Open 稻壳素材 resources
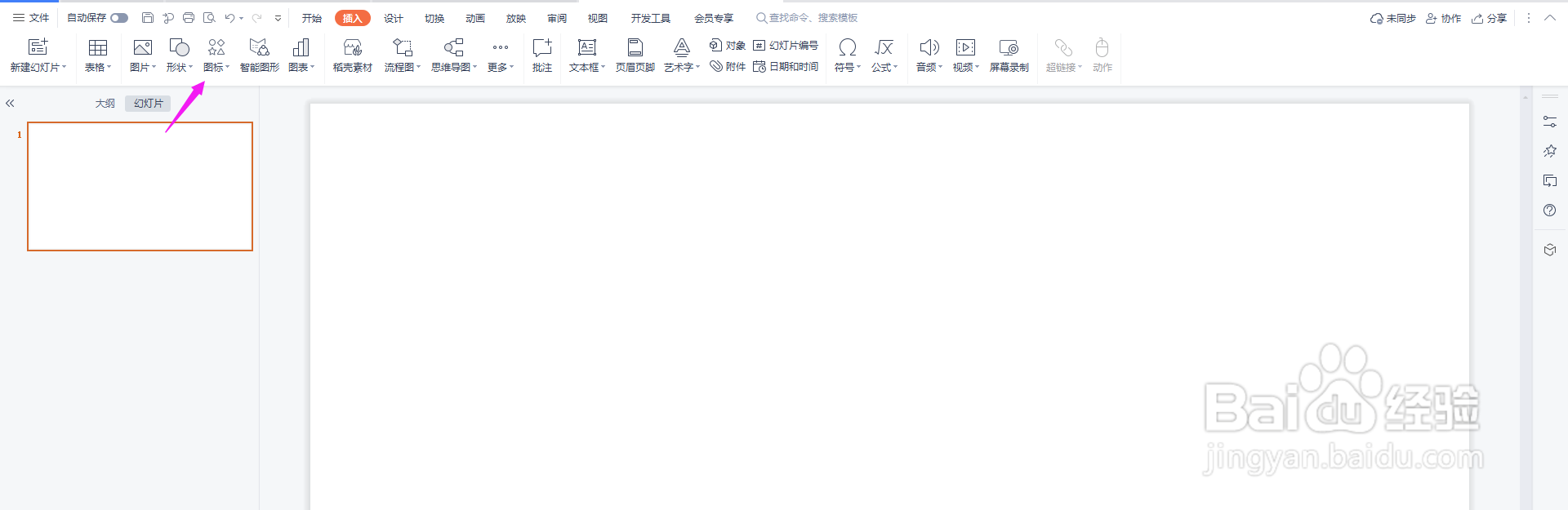Image resolution: width=1568 pixels, height=510 pixels. pos(353,56)
